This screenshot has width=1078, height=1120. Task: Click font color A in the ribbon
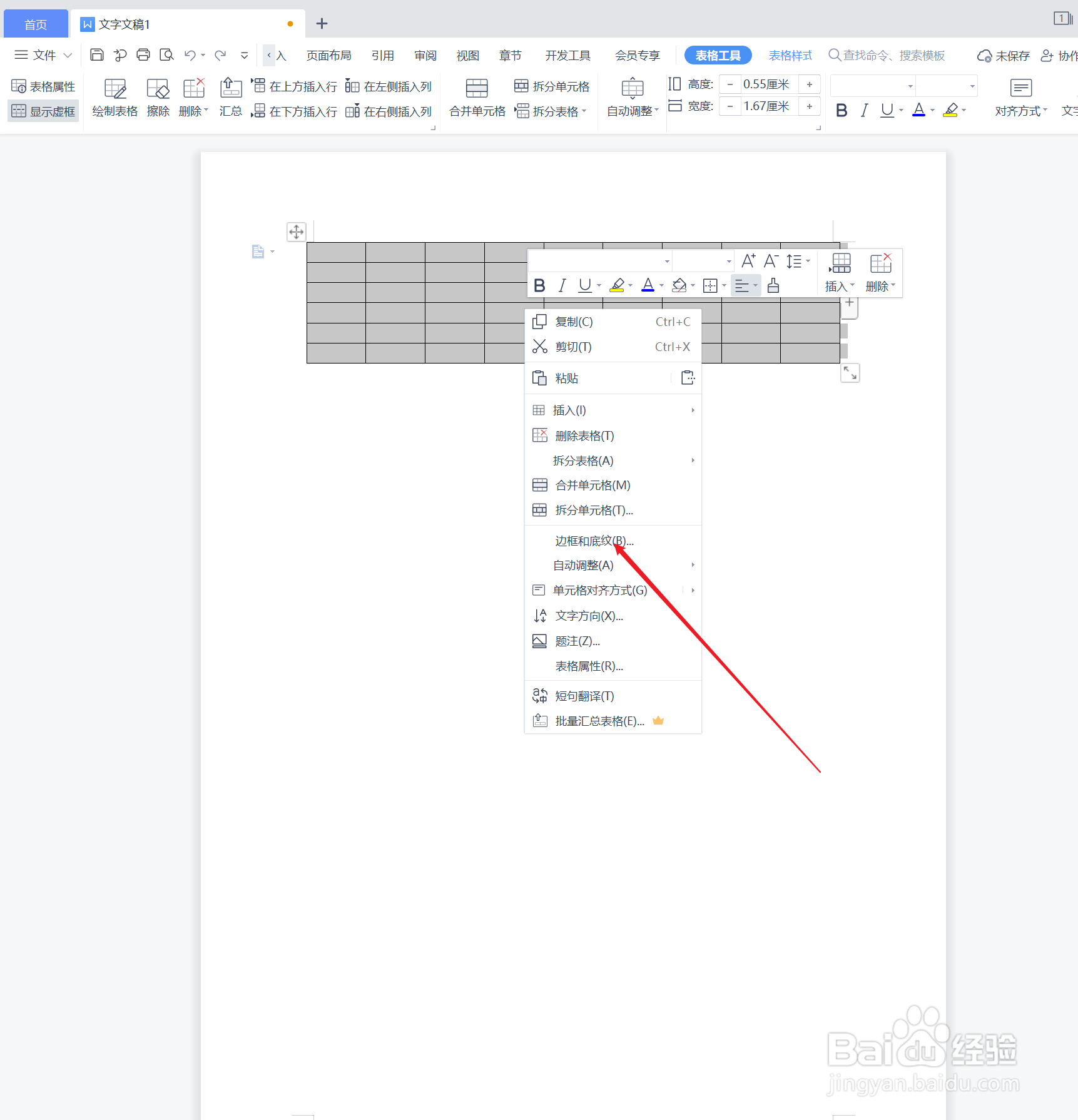(x=918, y=111)
